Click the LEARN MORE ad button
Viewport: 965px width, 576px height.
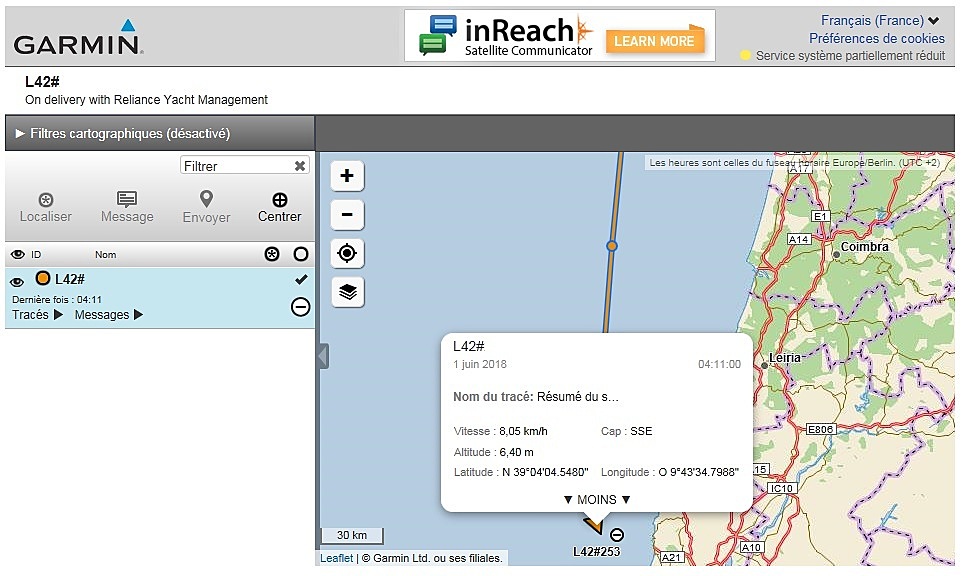(654, 41)
